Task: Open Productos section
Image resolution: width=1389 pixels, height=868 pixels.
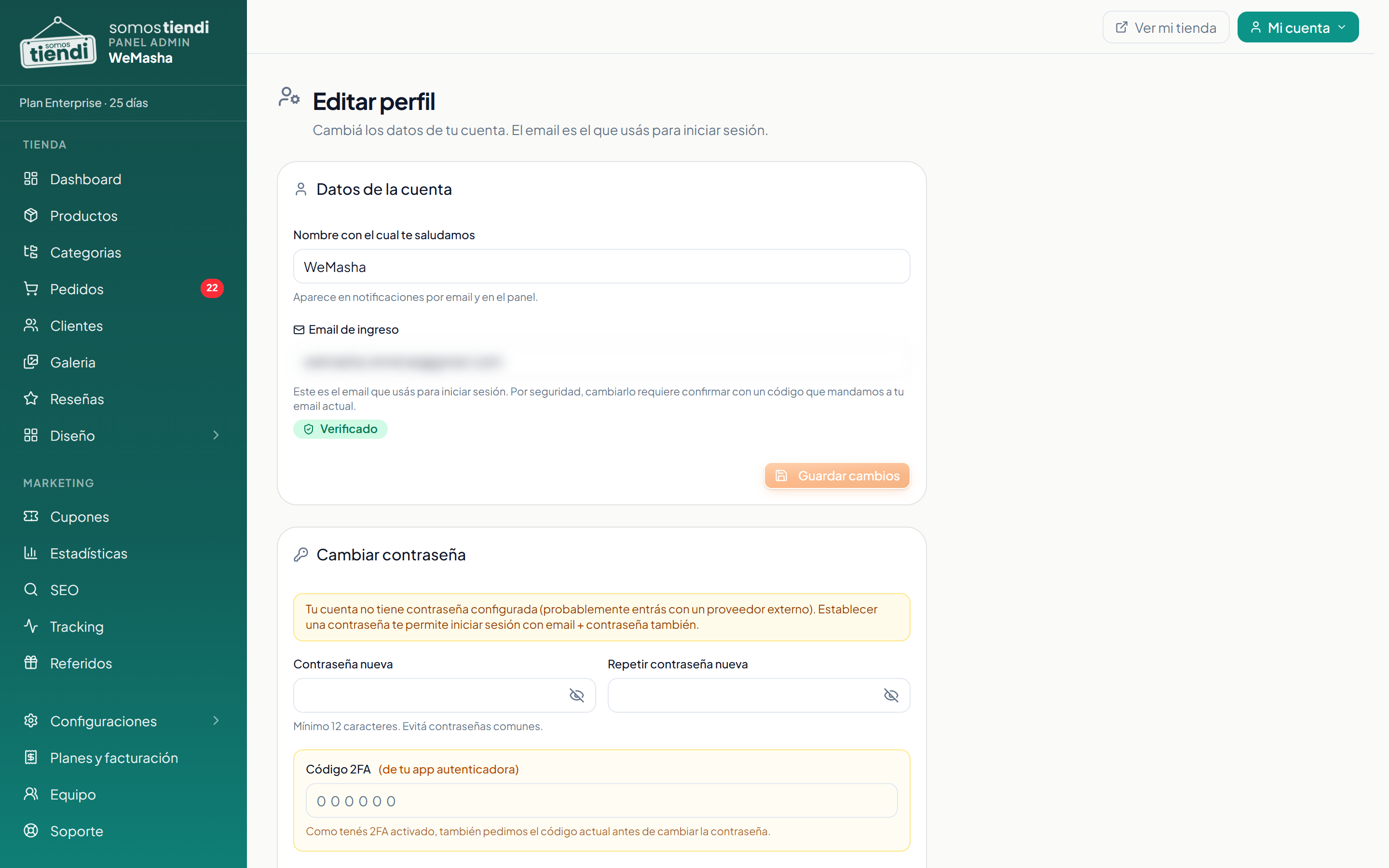Action: 123,216
